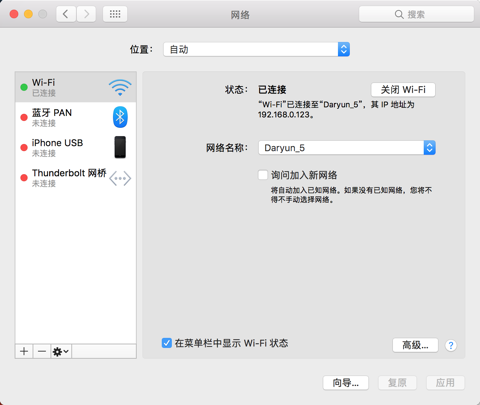The height and width of the screenshot is (405, 480).
Task: Minimize the window with the yellow button
Action: [28, 14]
